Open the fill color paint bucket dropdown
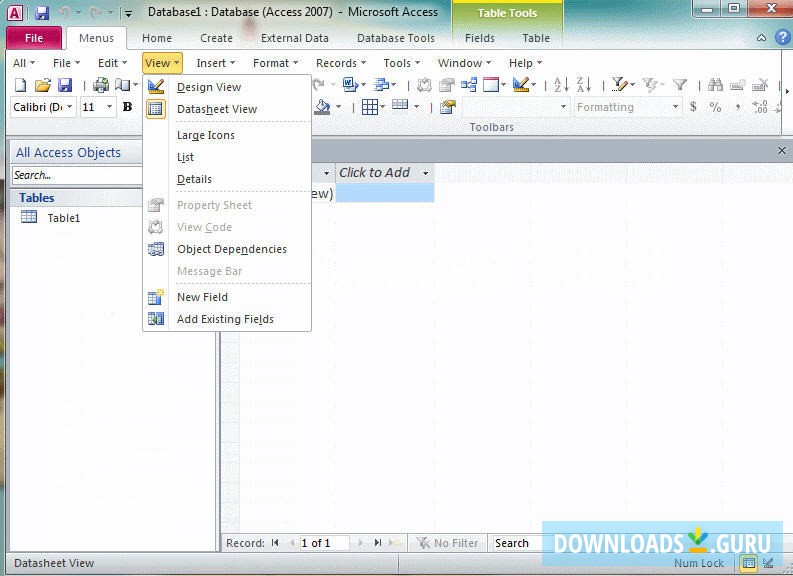 pos(338,107)
